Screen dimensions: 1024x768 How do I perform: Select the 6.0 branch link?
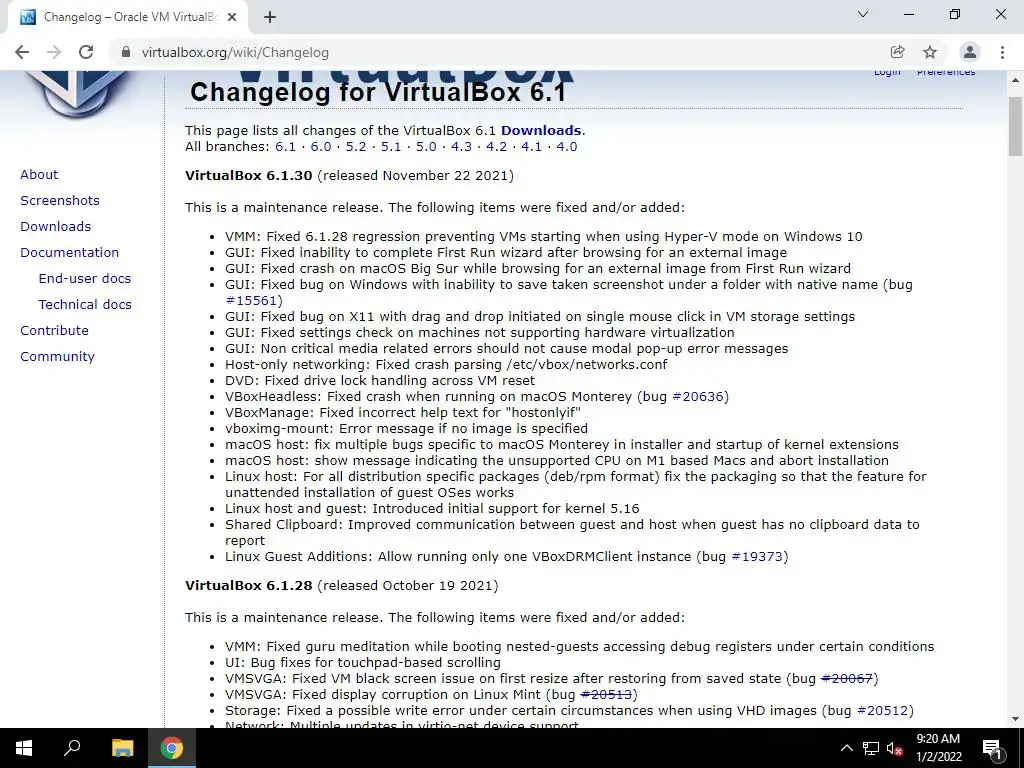321,146
